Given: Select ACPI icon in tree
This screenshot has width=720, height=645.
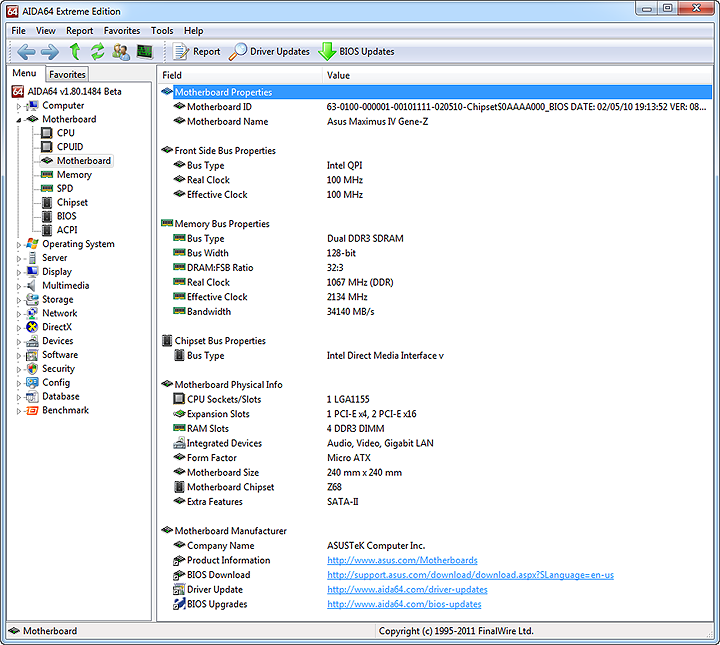Looking at the screenshot, I should point(47,230).
